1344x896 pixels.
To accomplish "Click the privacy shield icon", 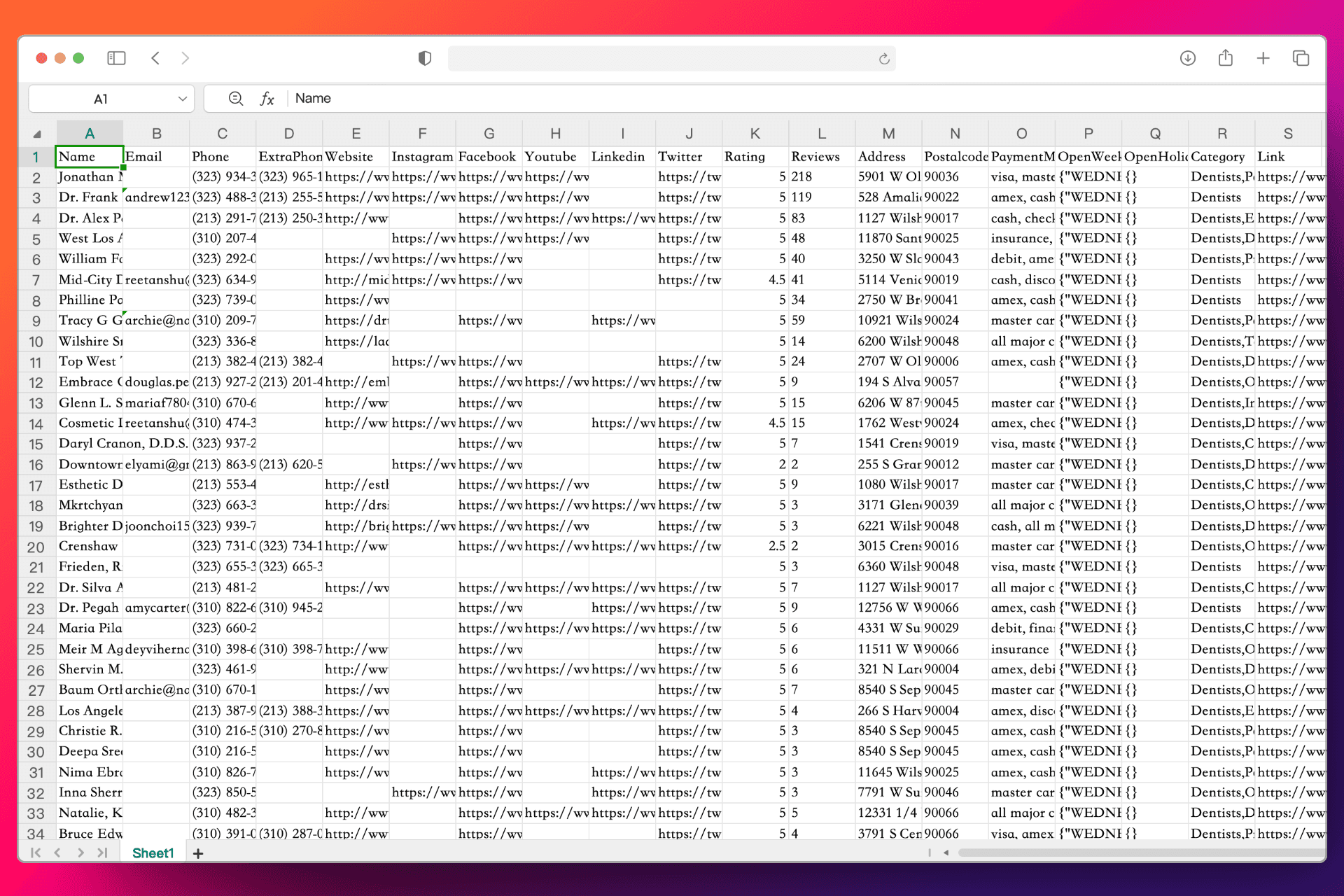I will 424,58.
